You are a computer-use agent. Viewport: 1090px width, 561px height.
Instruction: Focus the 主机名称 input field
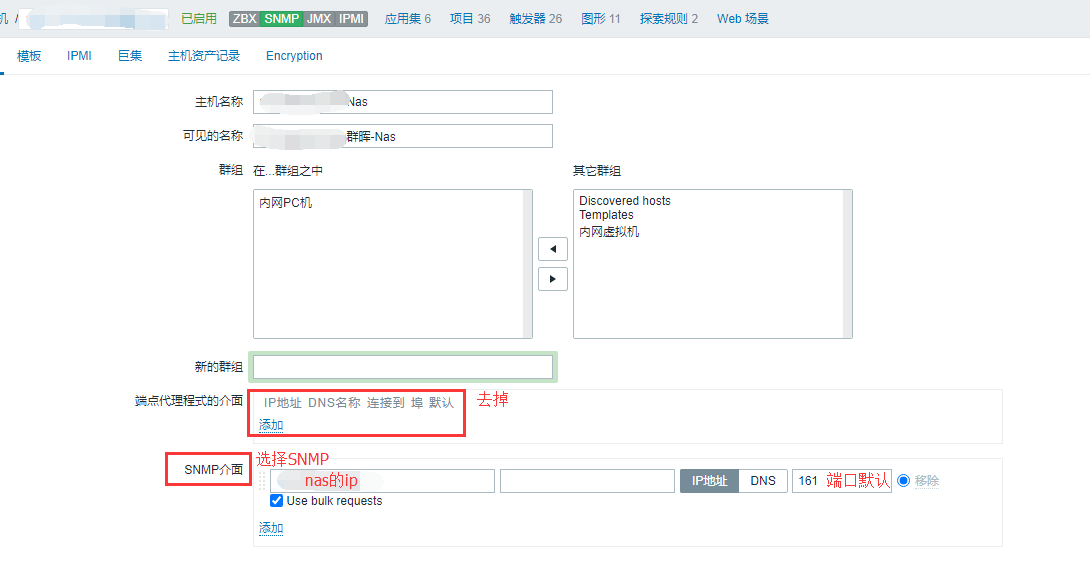coord(402,101)
